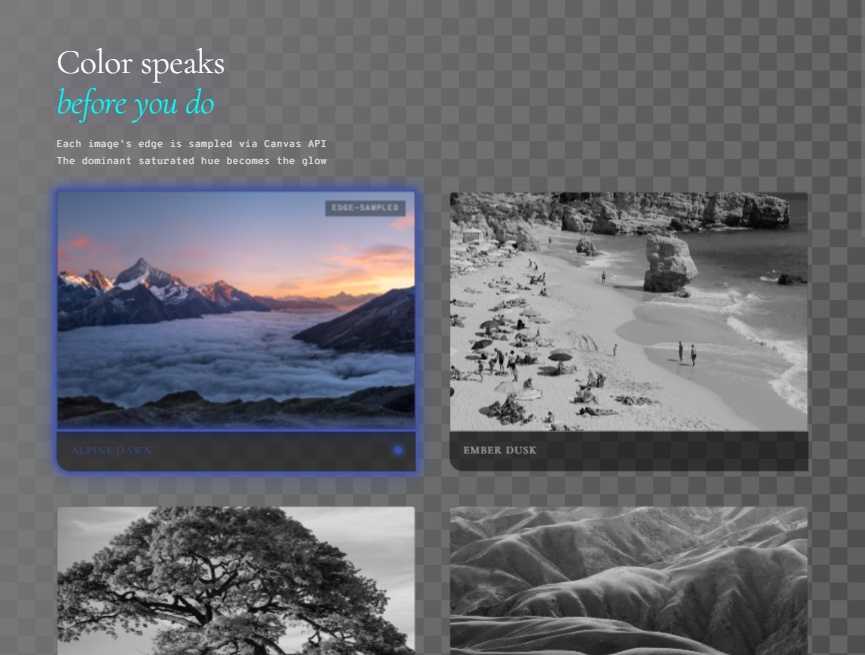Click the dark caption bar under the beach photo
The height and width of the screenshot is (655, 865).
click(x=629, y=451)
